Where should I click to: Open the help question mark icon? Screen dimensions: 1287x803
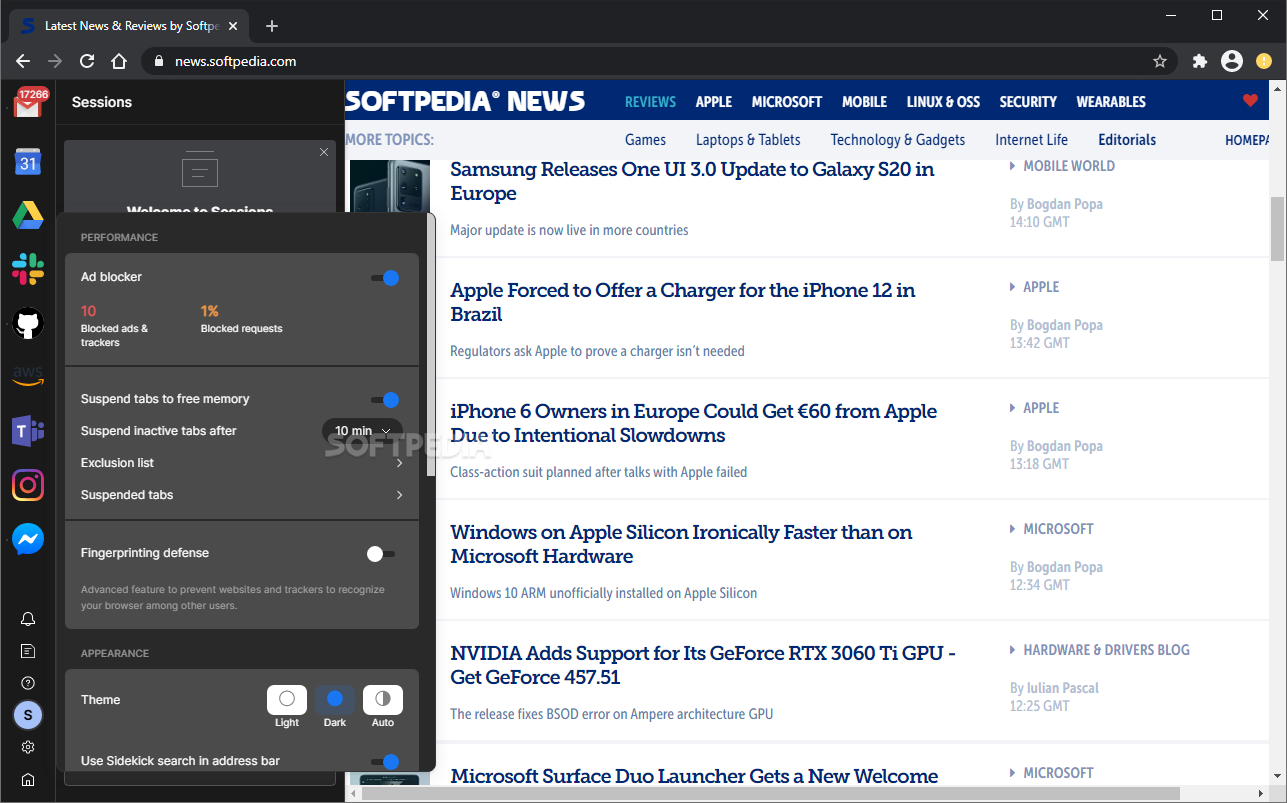(28, 683)
